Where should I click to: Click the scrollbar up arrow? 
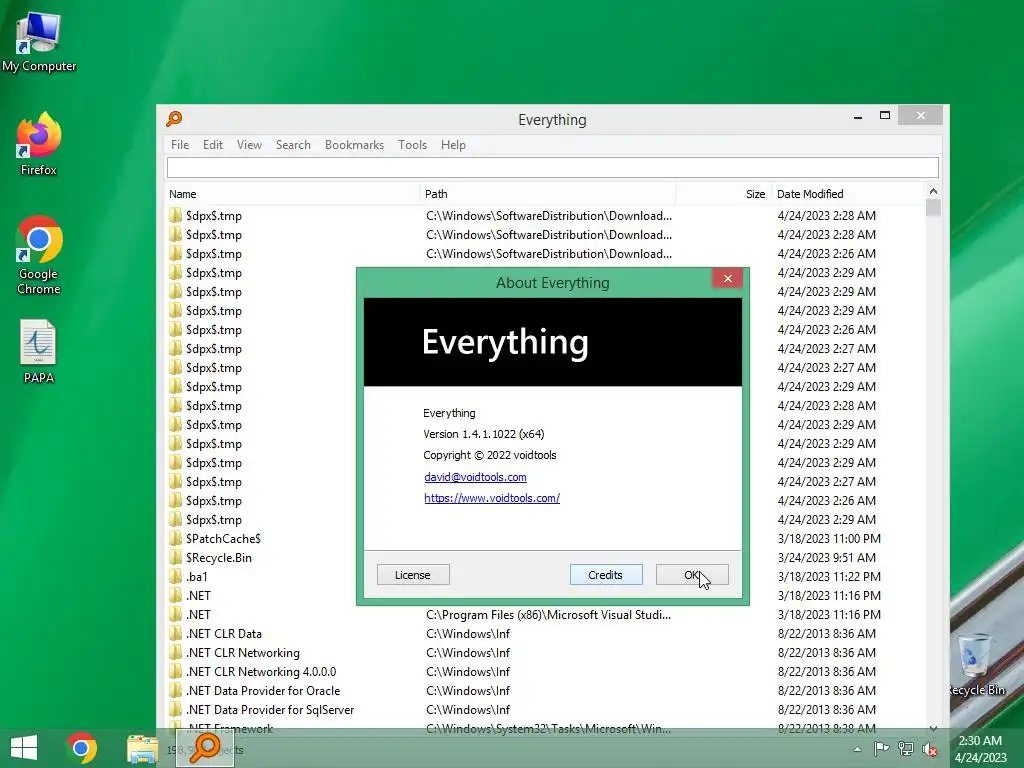coord(933,191)
